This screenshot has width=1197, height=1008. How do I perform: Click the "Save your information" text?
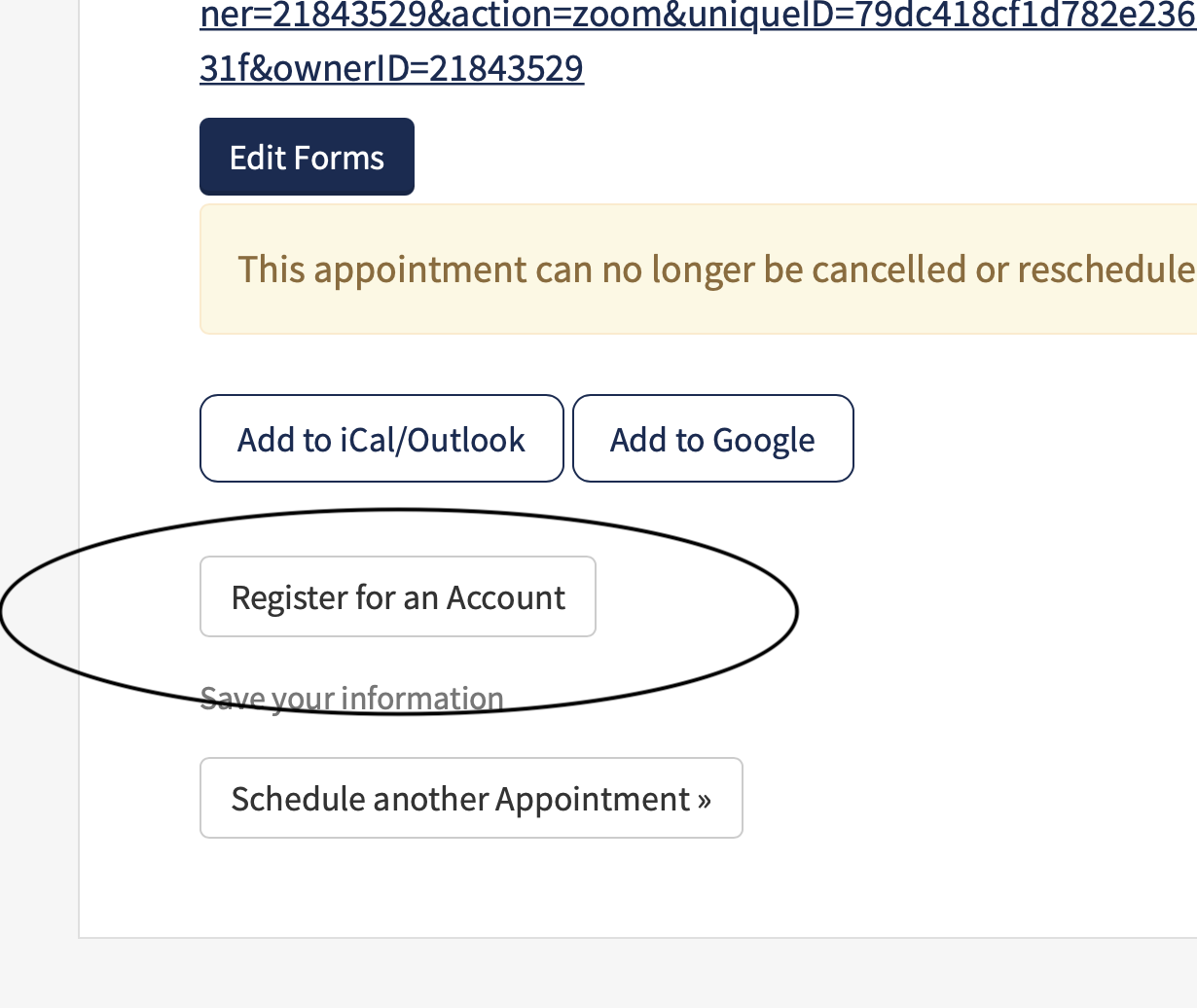351,699
